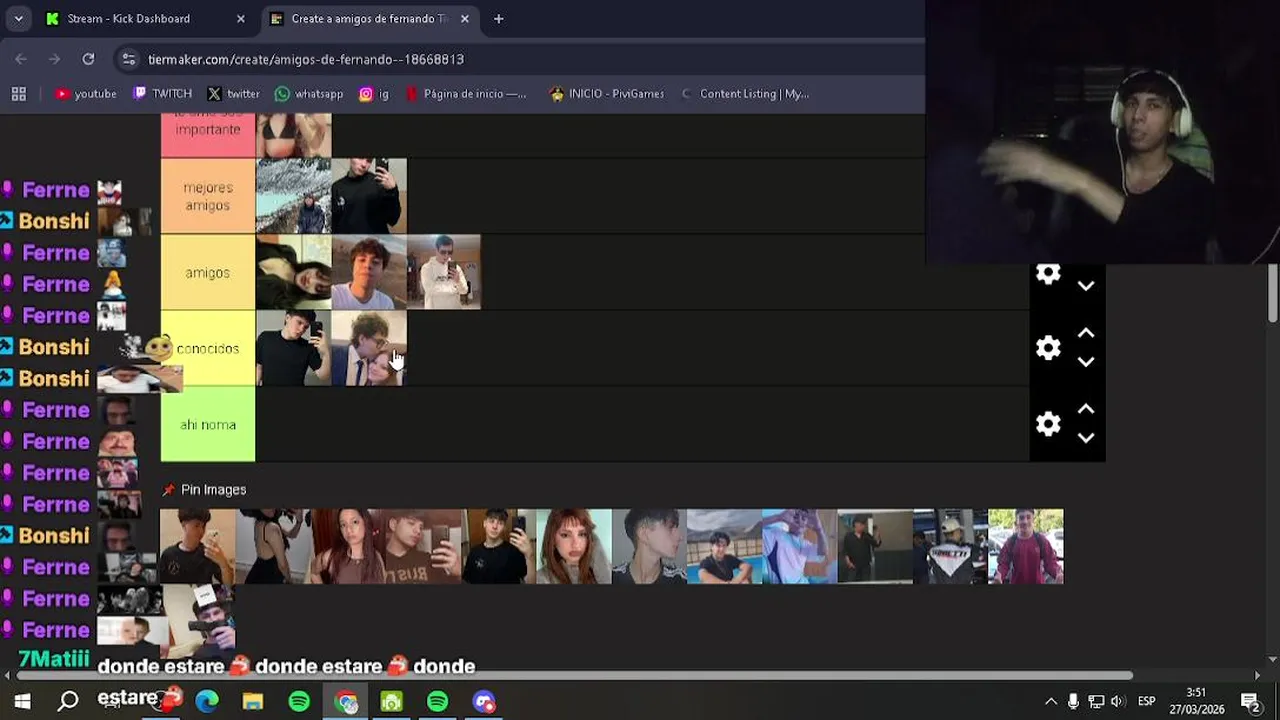This screenshot has height=720, width=1280.
Task: View site information icon in address bar
Action: (x=128, y=59)
